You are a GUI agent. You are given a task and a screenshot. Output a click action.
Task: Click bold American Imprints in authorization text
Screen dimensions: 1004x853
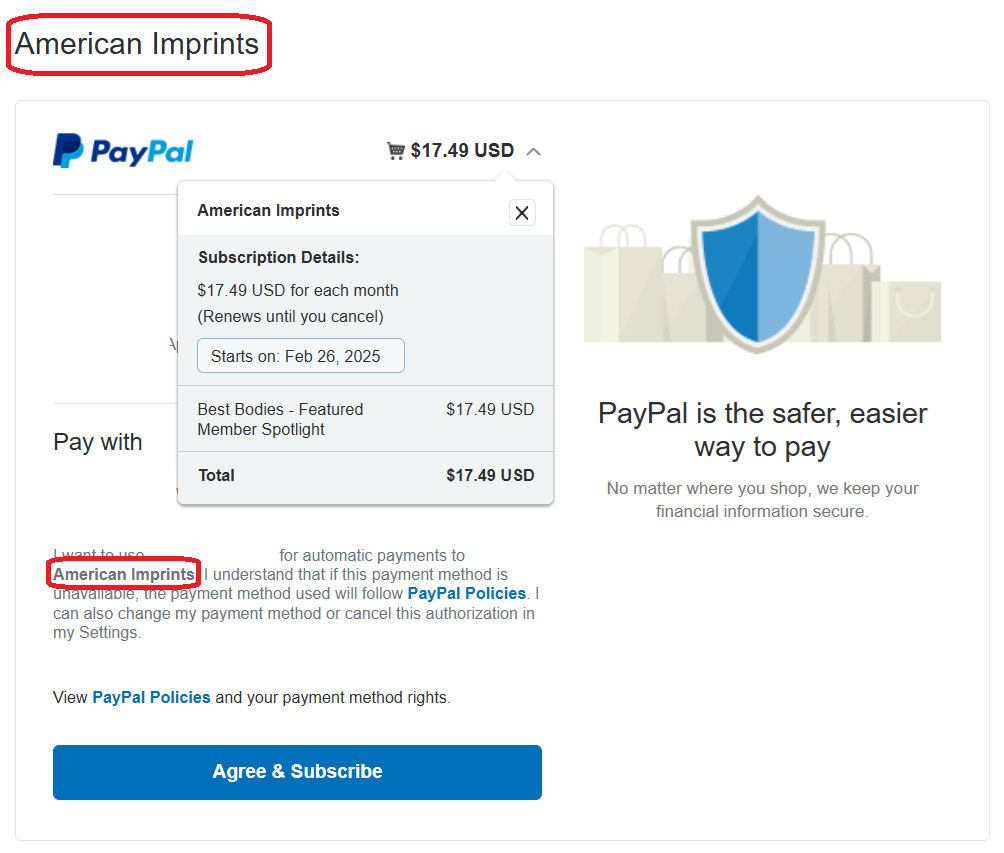(124, 574)
